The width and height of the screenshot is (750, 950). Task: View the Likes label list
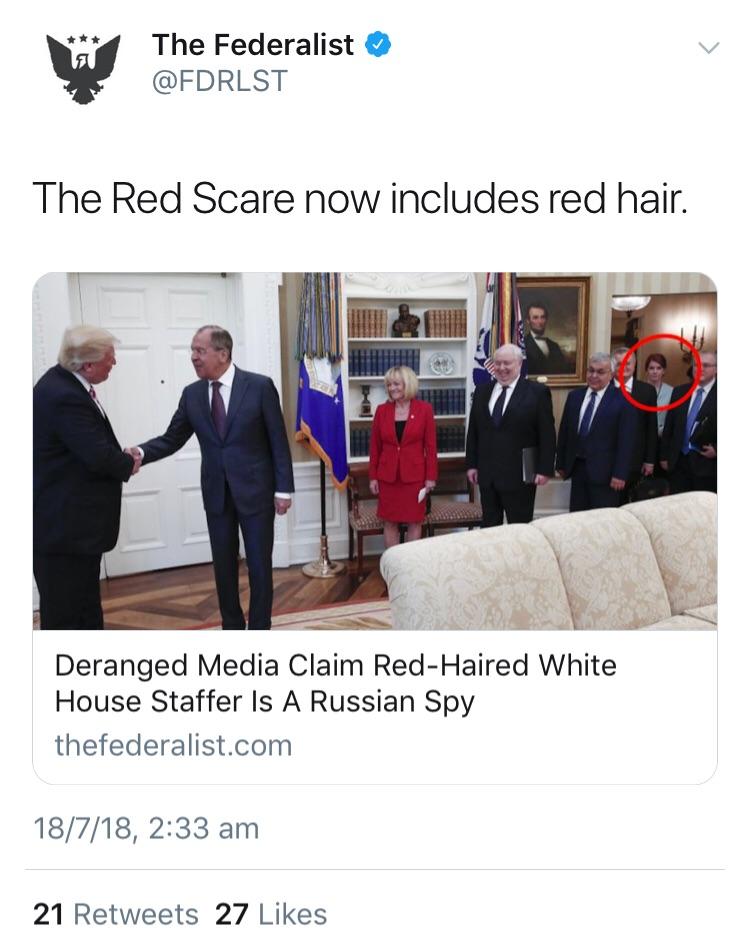(293, 914)
